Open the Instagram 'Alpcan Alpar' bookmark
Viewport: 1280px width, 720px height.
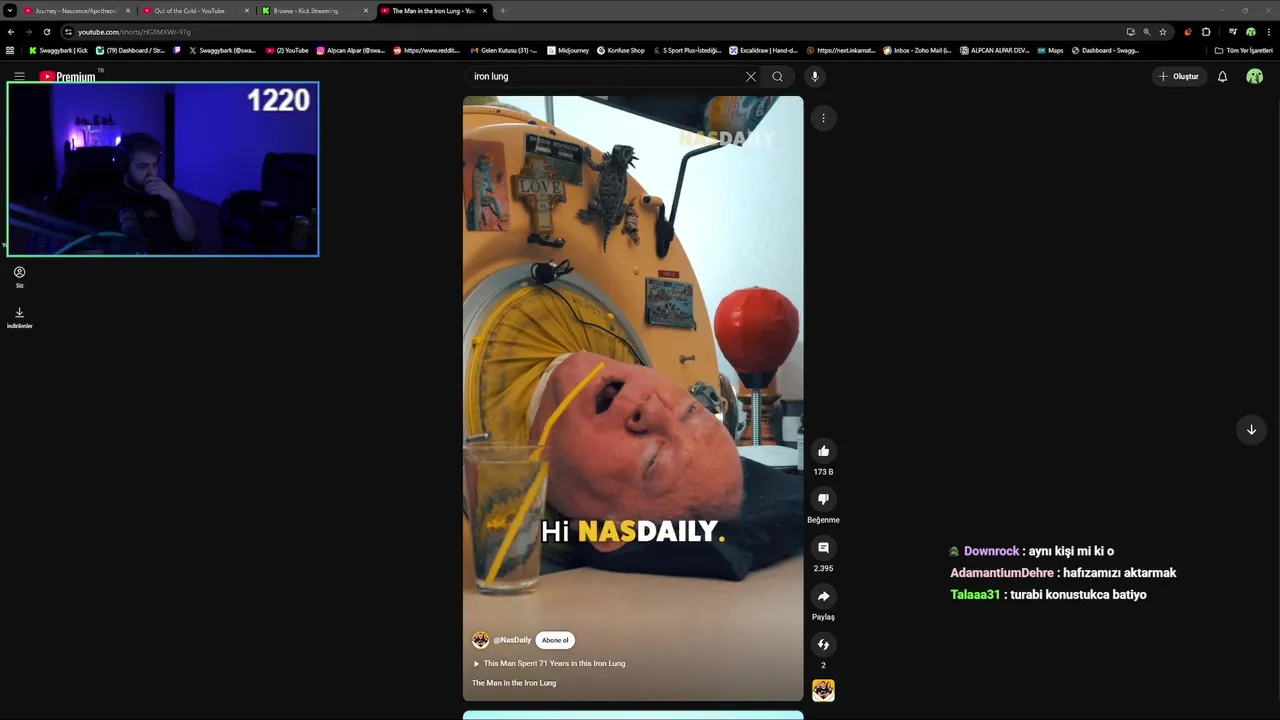(x=351, y=50)
